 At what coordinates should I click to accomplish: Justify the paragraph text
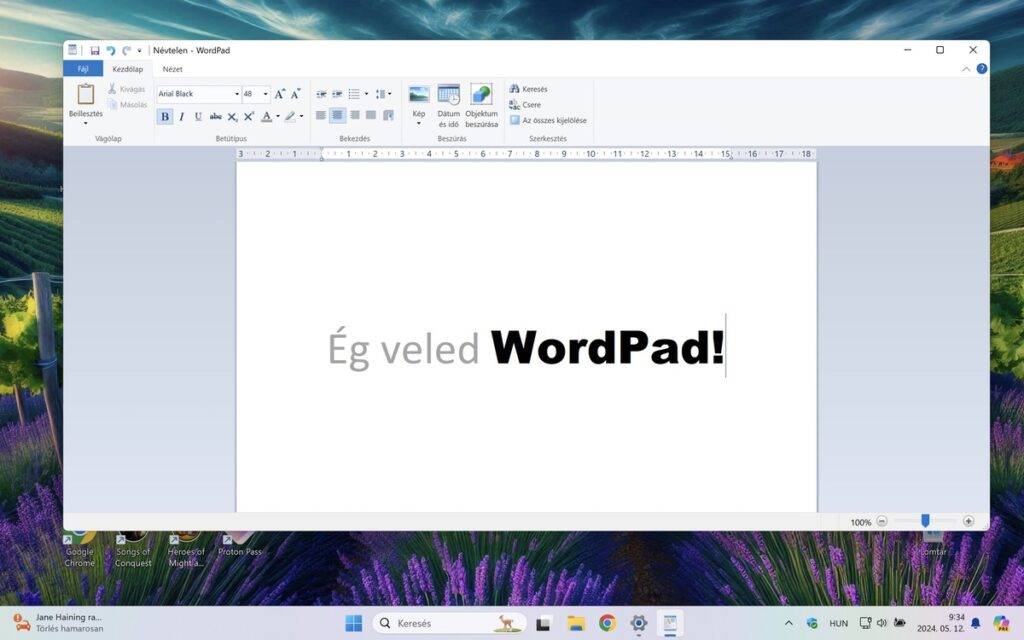pos(371,116)
